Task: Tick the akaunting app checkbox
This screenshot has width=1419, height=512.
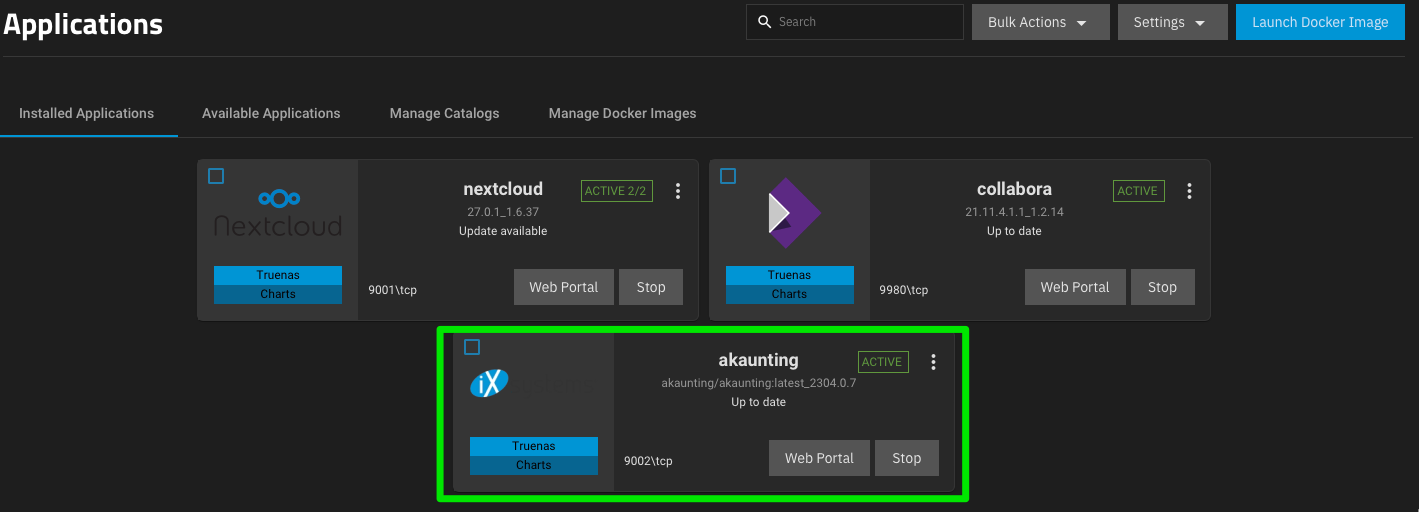Action: click(x=472, y=347)
